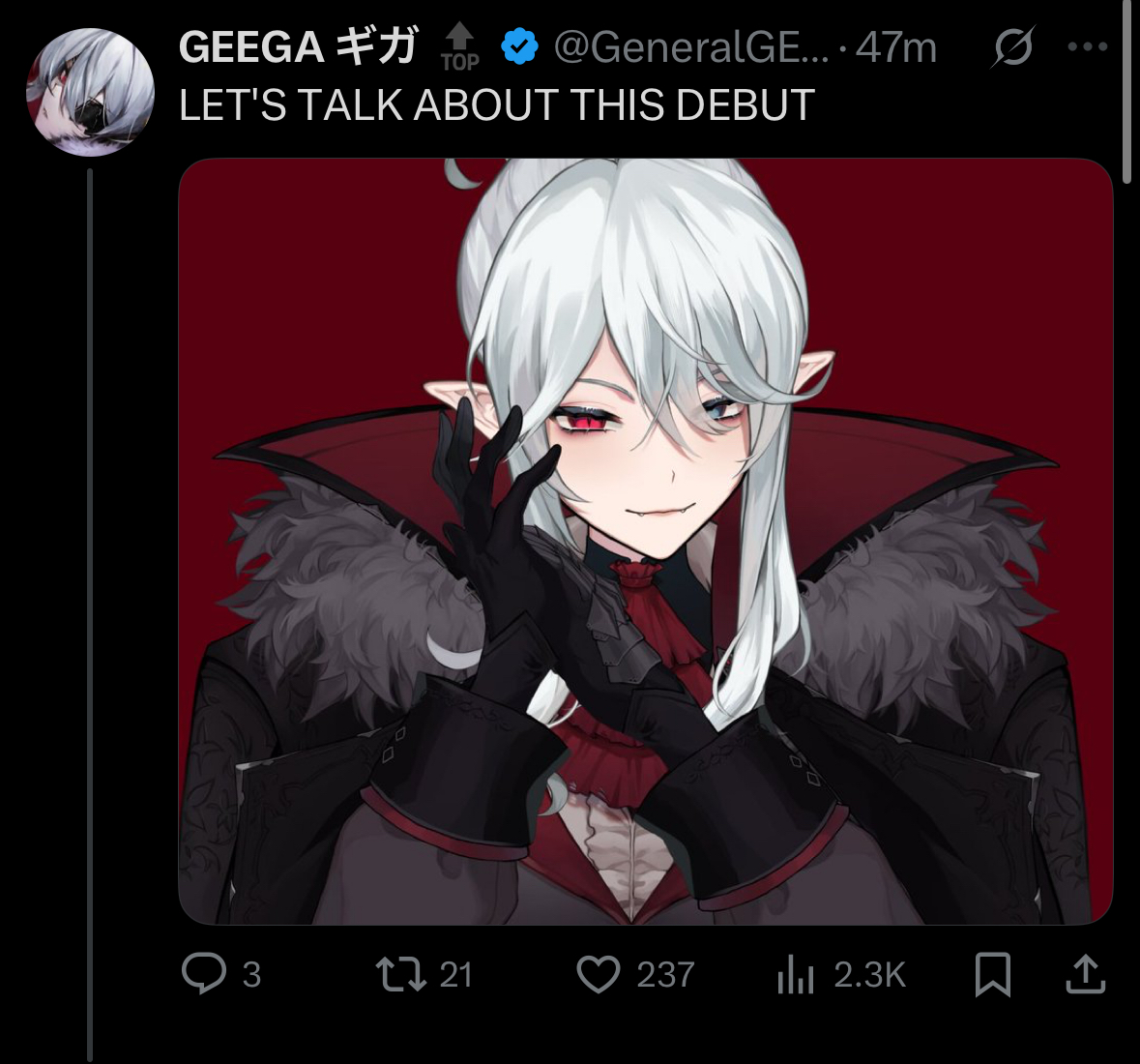
Task: Click the 21 reposts count
Action: 455,975
